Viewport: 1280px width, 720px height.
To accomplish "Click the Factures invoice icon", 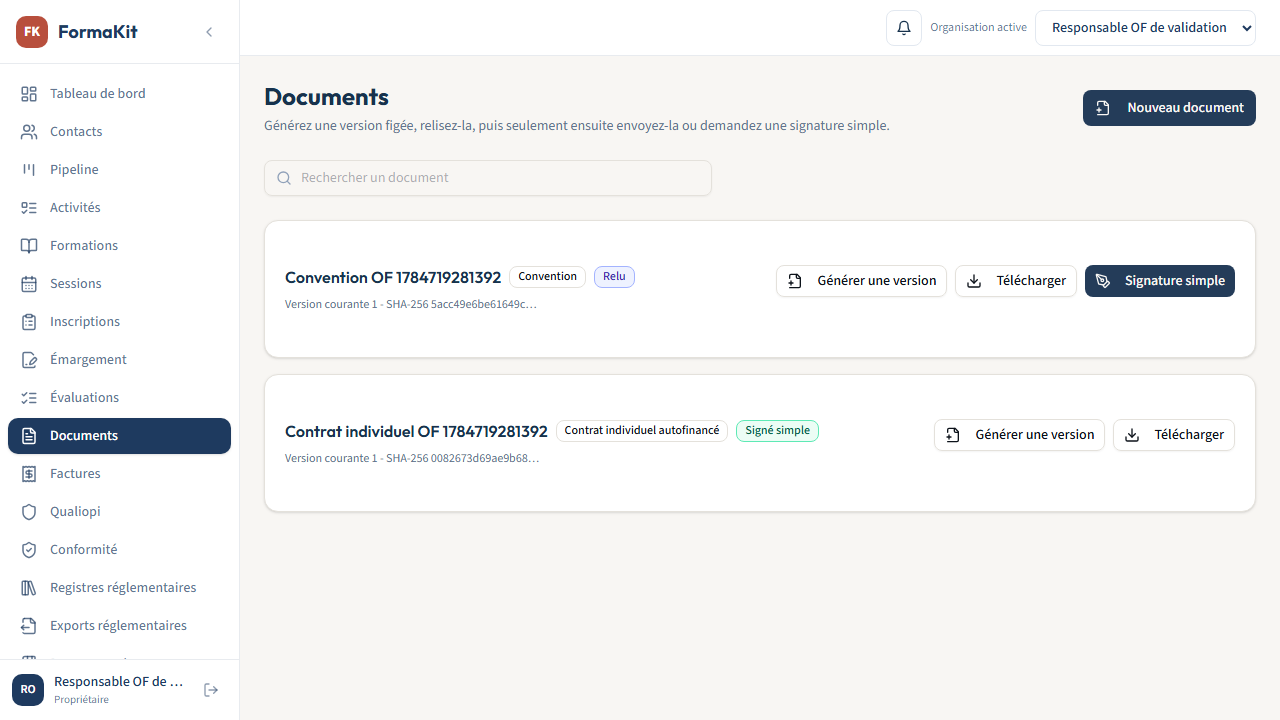I will [x=29, y=474].
